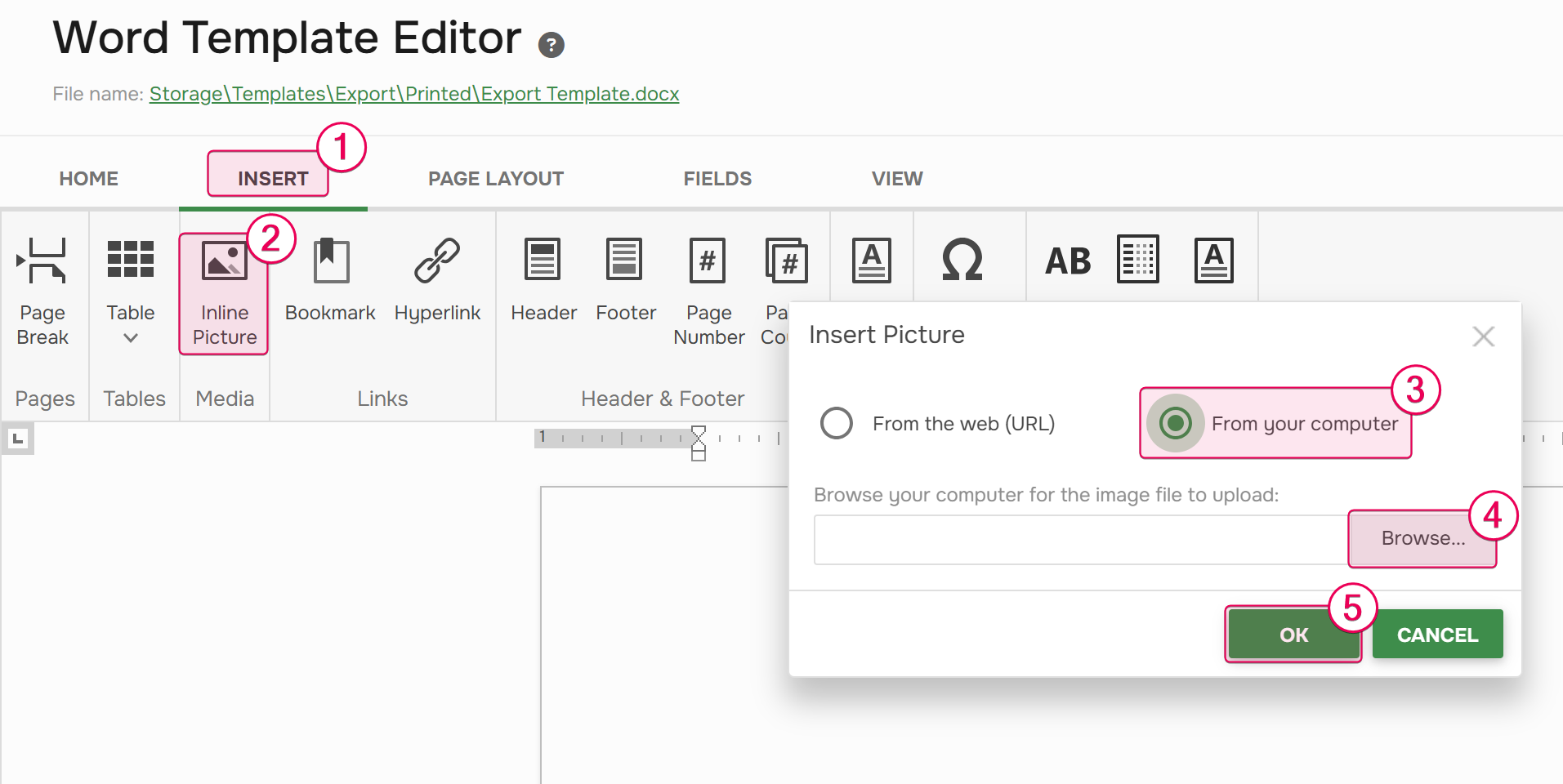Insert a Header
The image size is (1563, 784).
543,280
